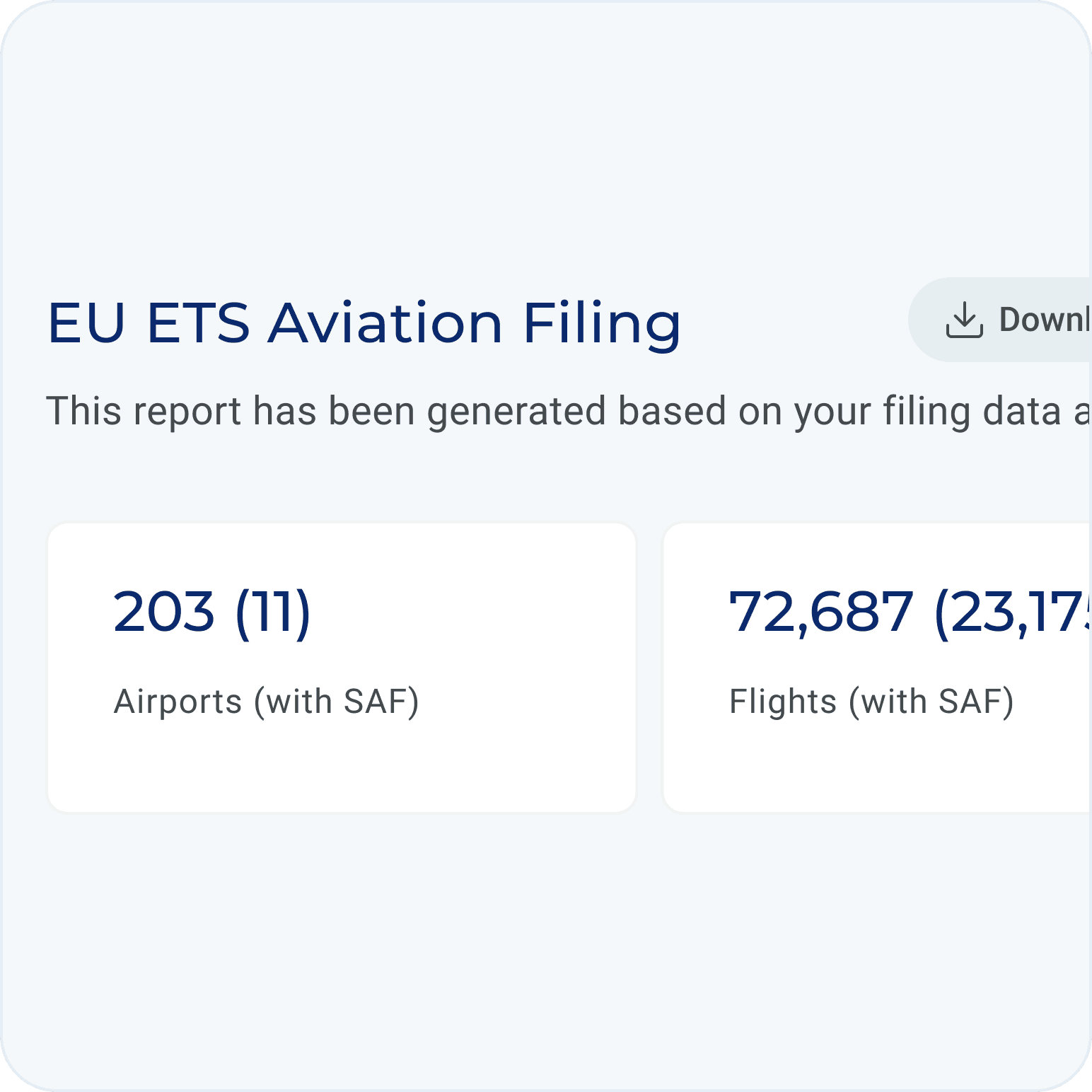Select the Flights (with SAF) label
The image size is (1092, 1092).
point(871,702)
